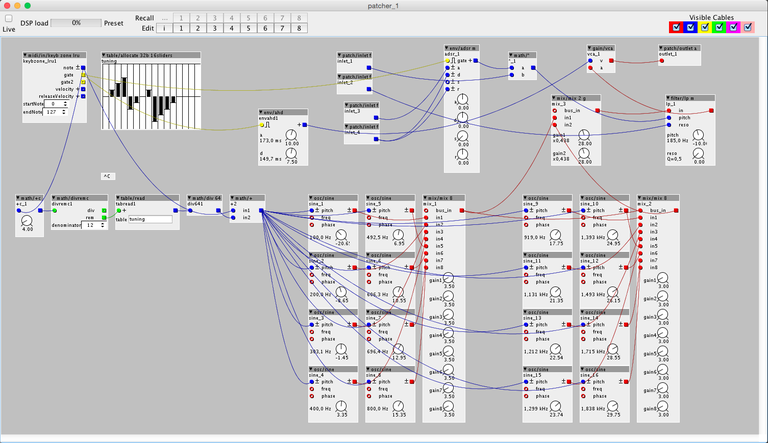Click the red output port of vca_1
This screenshot has height=443, width=768.
pyautogui.click(x=611, y=61)
